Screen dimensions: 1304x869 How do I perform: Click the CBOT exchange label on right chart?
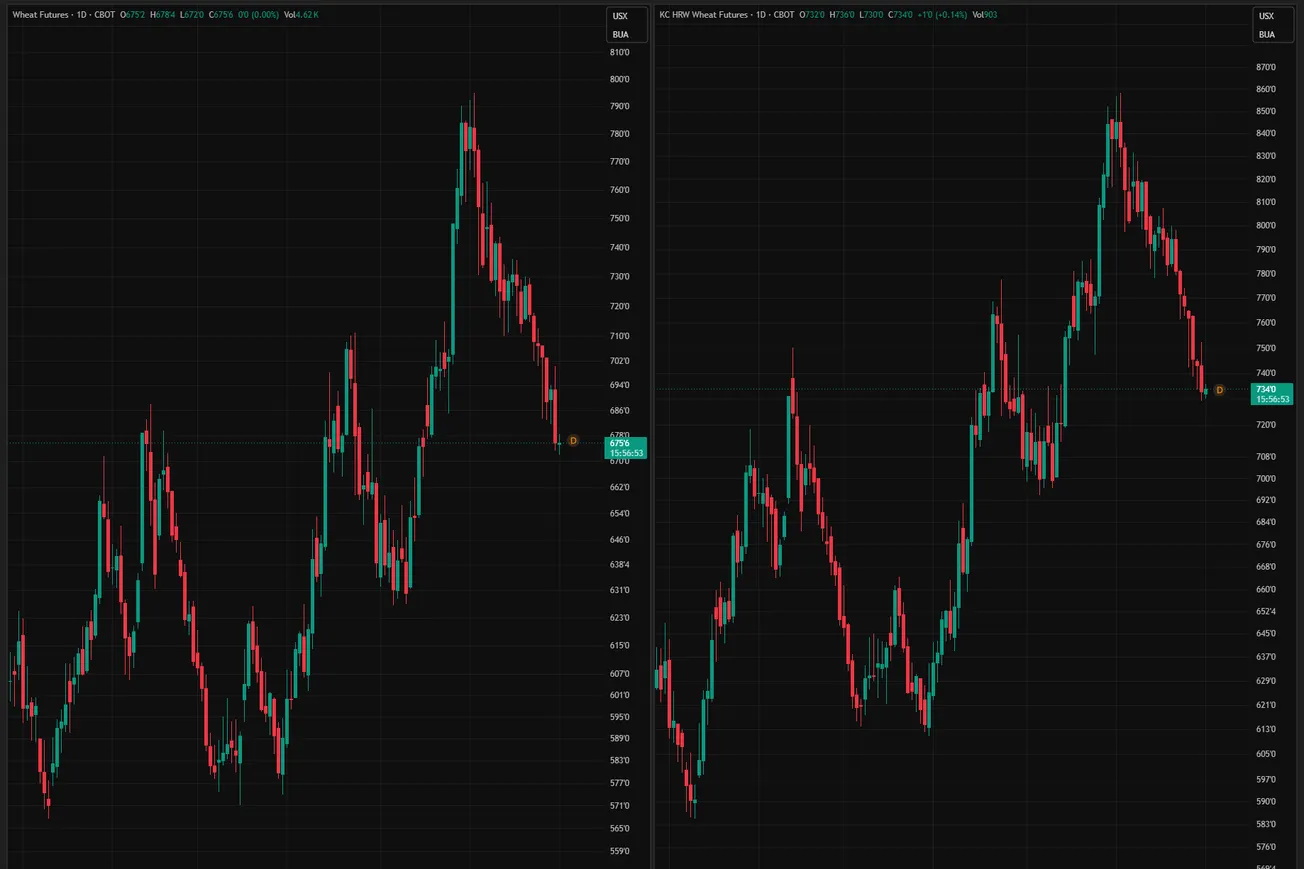tap(784, 15)
